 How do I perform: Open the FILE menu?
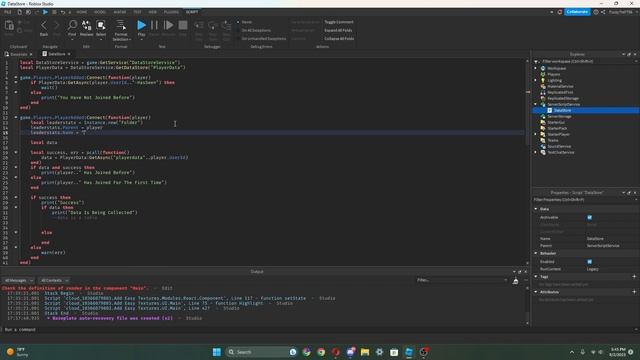tap(8, 12)
